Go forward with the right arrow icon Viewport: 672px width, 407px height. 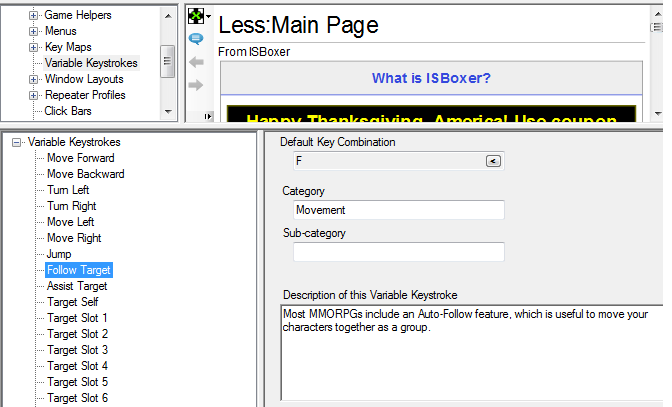click(196, 85)
